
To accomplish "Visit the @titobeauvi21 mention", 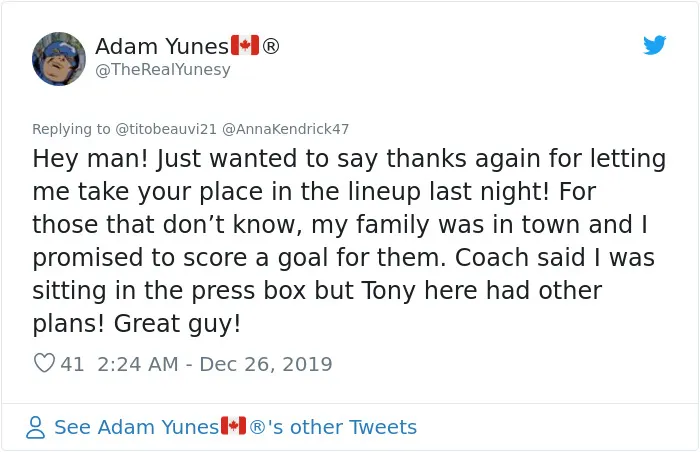I will [166, 129].
